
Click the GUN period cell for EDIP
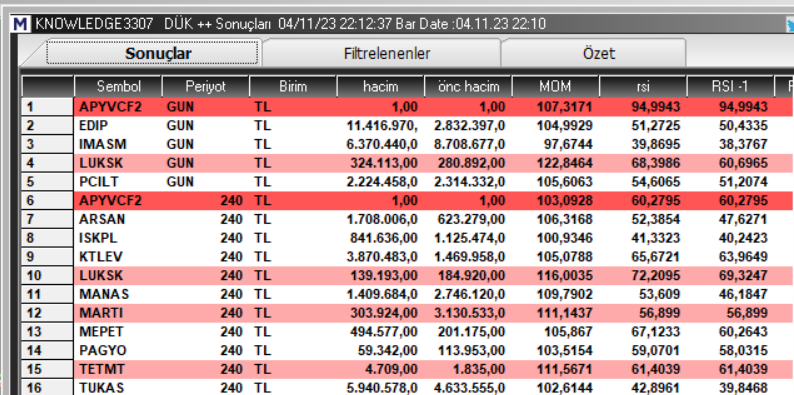pyautogui.click(x=180, y=126)
